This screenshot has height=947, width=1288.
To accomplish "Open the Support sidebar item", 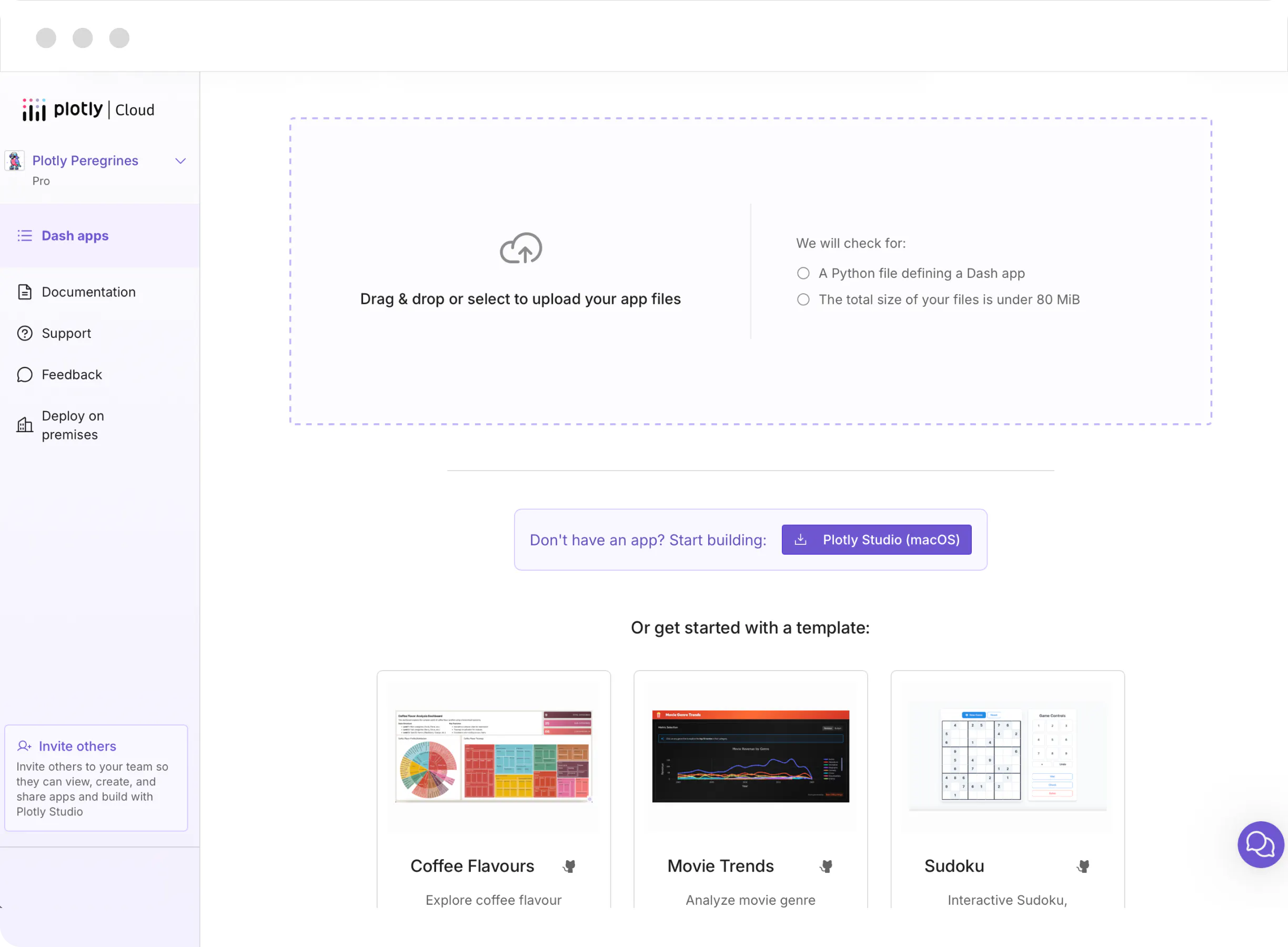I will pyautogui.click(x=66, y=333).
